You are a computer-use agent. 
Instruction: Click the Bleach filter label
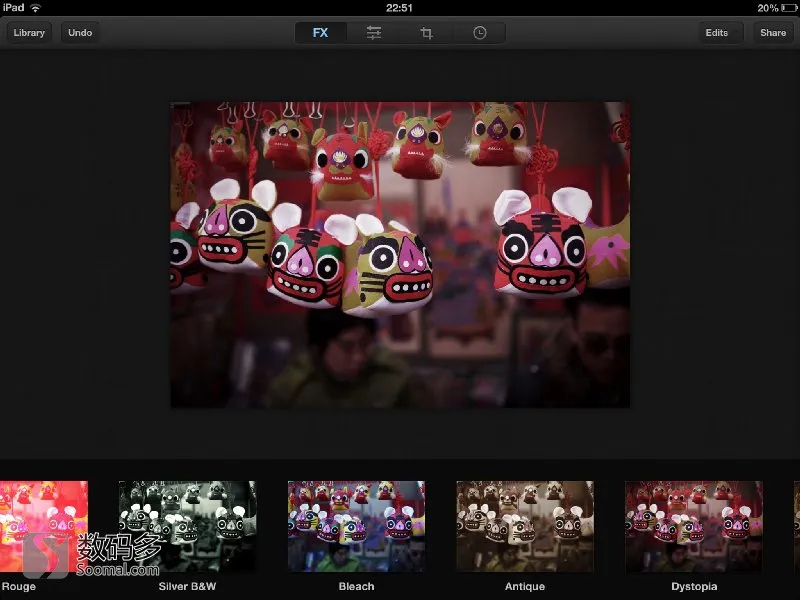pos(356,586)
